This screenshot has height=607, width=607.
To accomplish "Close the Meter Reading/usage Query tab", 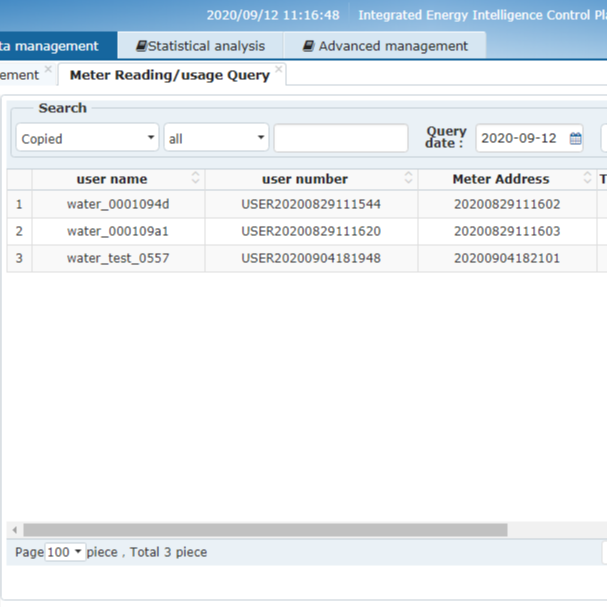I will [279, 70].
